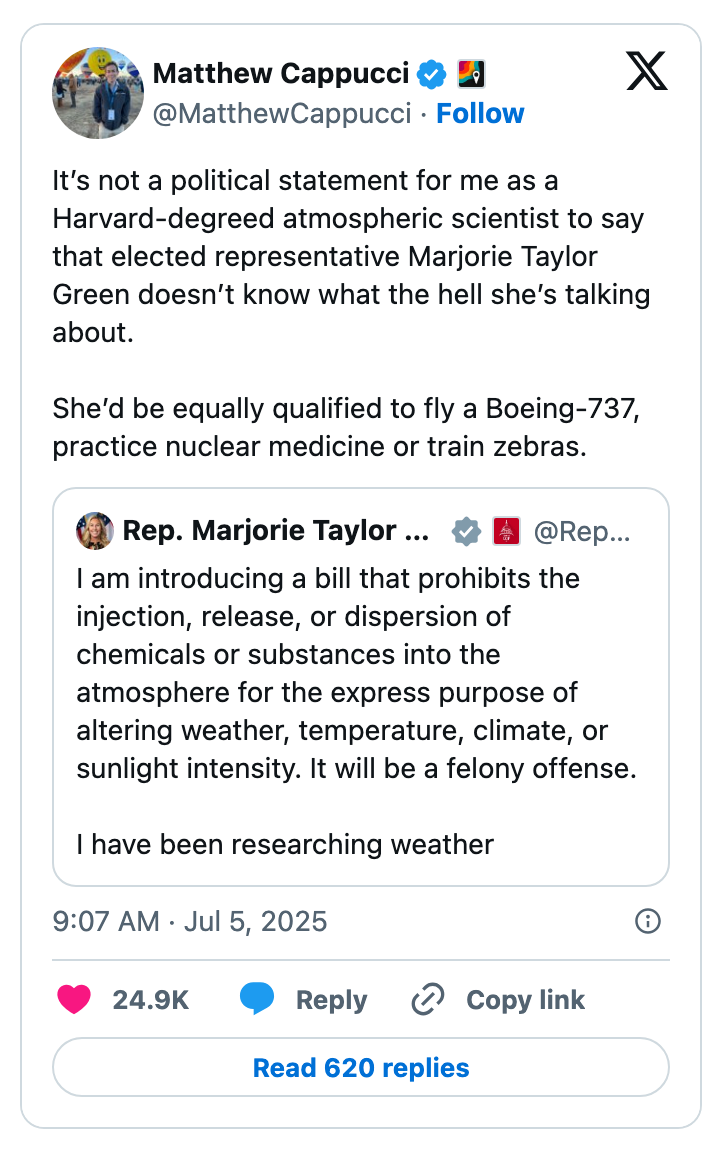Click Matthew Cappucci's blue verified badge
The height and width of the screenshot is (1150, 724).
[x=430, y=72]
